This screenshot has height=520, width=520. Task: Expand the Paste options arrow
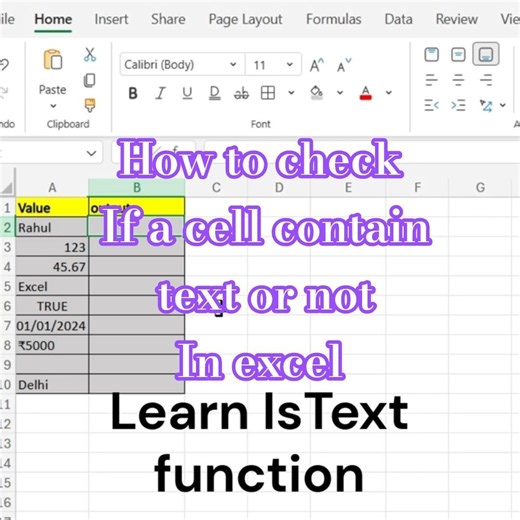53,106
